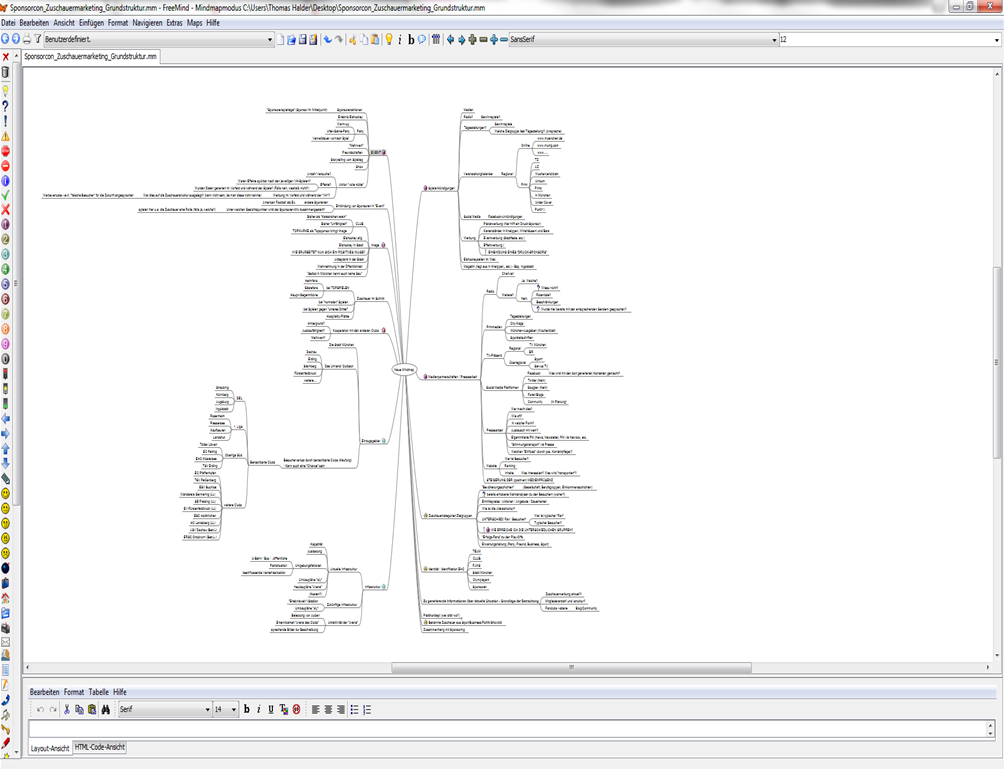Open the Tabelle menu in note editor
Viewport: 1004px width, 769px height.
tap(99, 692)
